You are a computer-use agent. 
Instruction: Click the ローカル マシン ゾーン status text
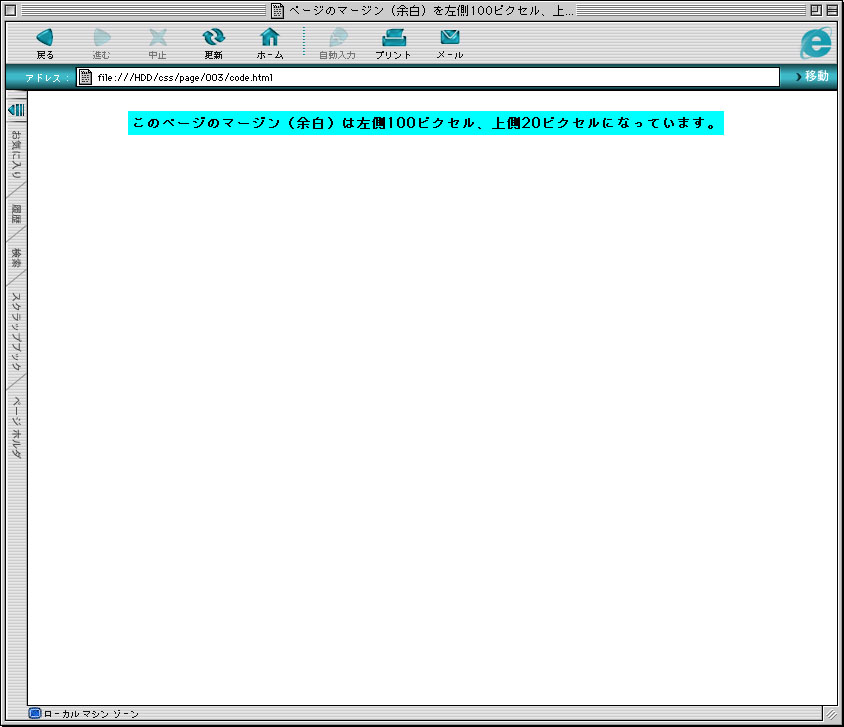click(x=91, y=714)
